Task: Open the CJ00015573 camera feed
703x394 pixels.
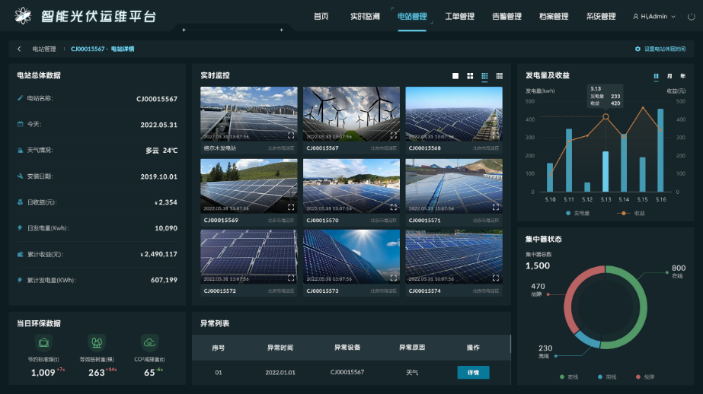Action: tap(352, 257)
